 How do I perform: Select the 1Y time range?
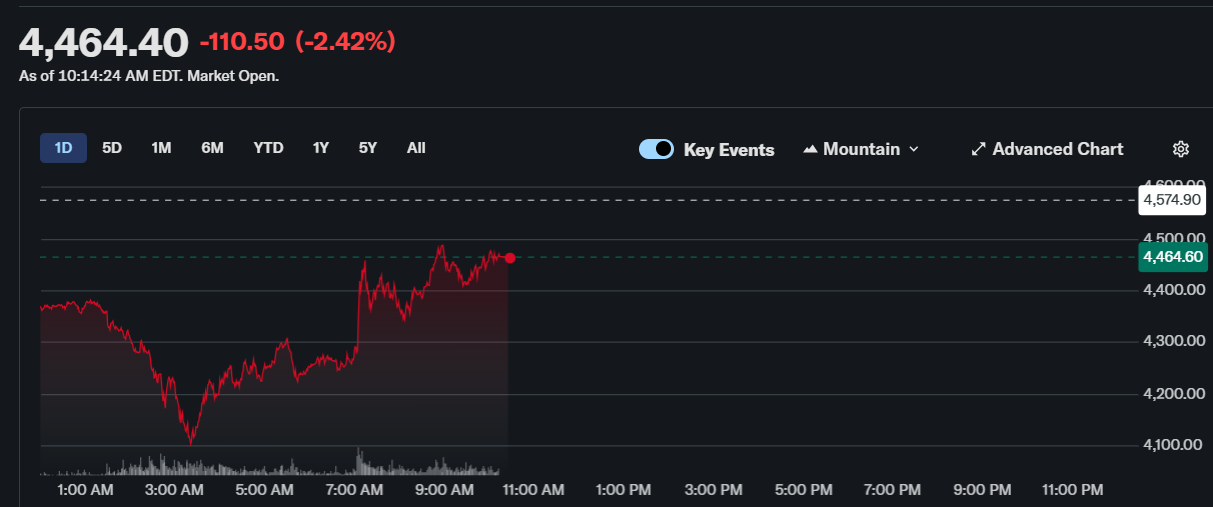(320, 148)
